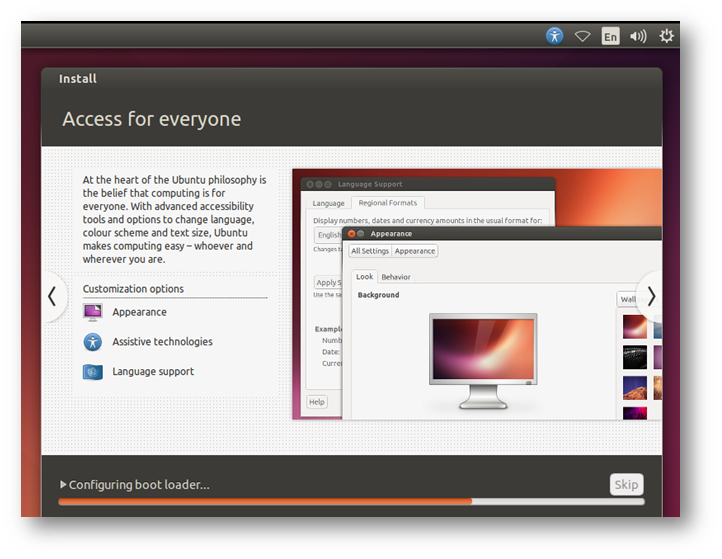Open Regional Formats tab in Language Support
The width and height of the screenshot is (722, 559).
tap(388, 203)
